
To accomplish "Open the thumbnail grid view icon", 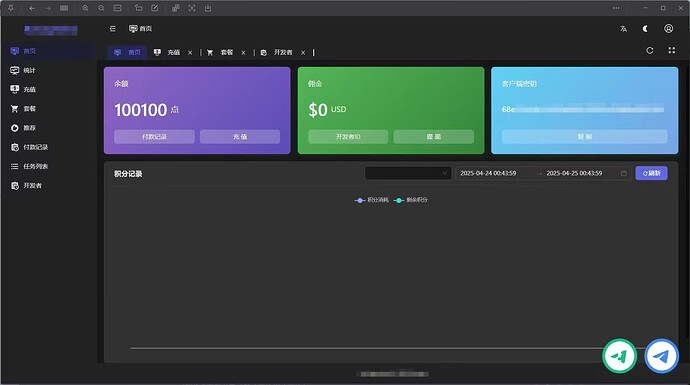I will pyautogui.click(x=64, y=8).
